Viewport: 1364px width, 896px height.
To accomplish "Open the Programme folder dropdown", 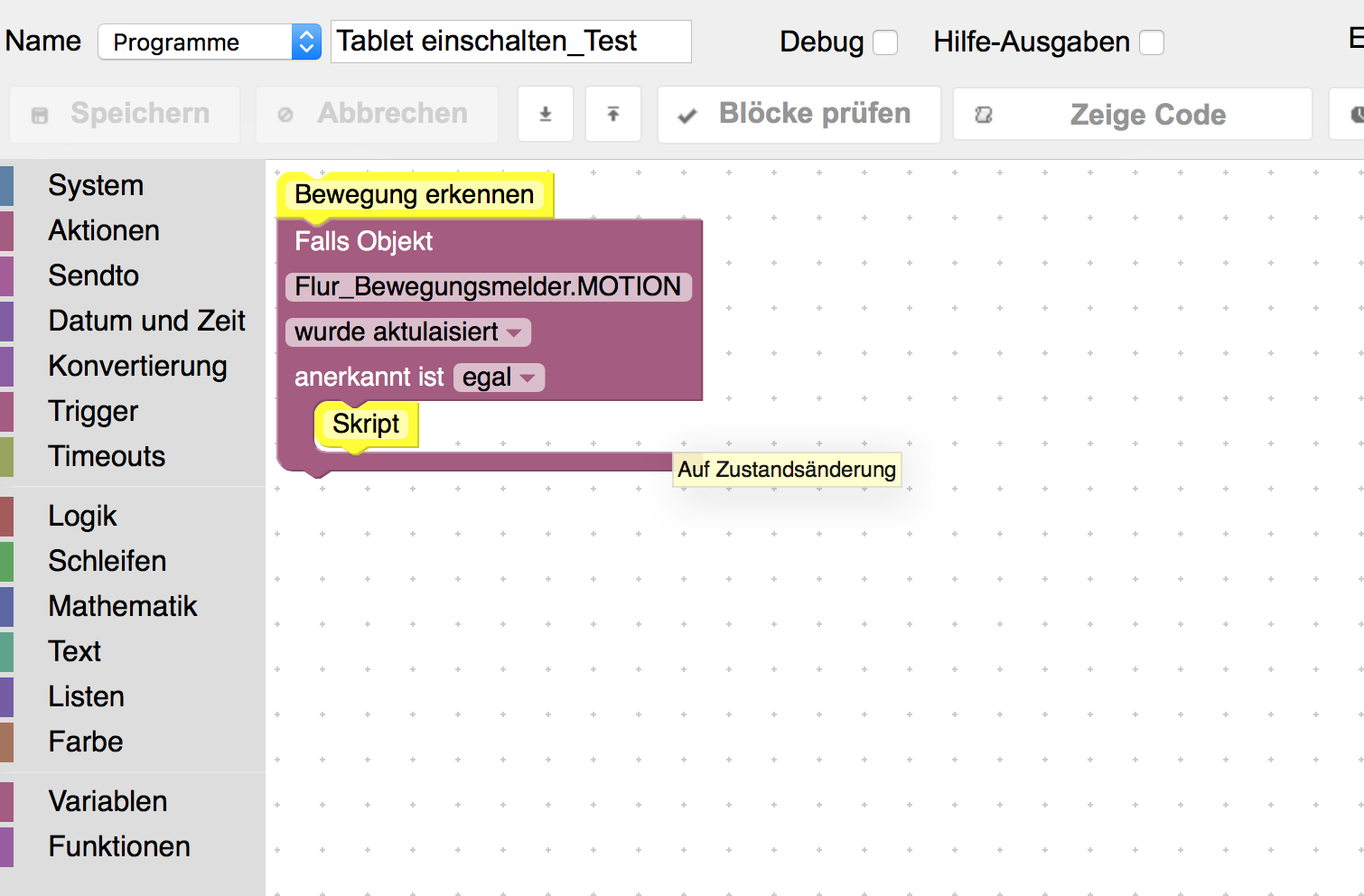I will click(x=210, y=42).
